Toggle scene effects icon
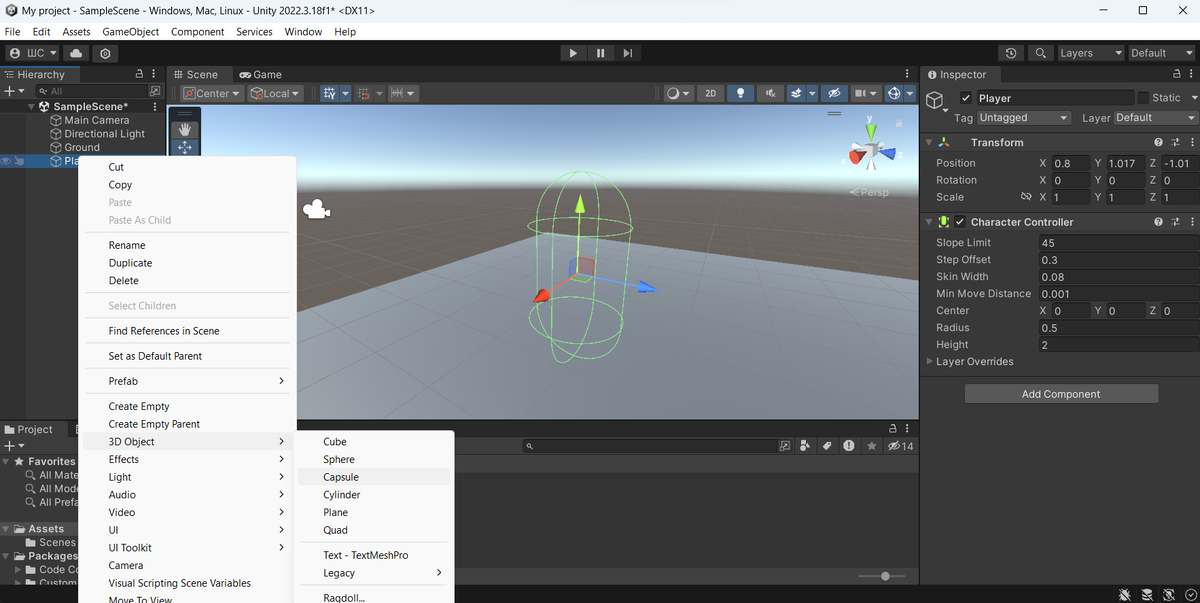 pos(796,93)
